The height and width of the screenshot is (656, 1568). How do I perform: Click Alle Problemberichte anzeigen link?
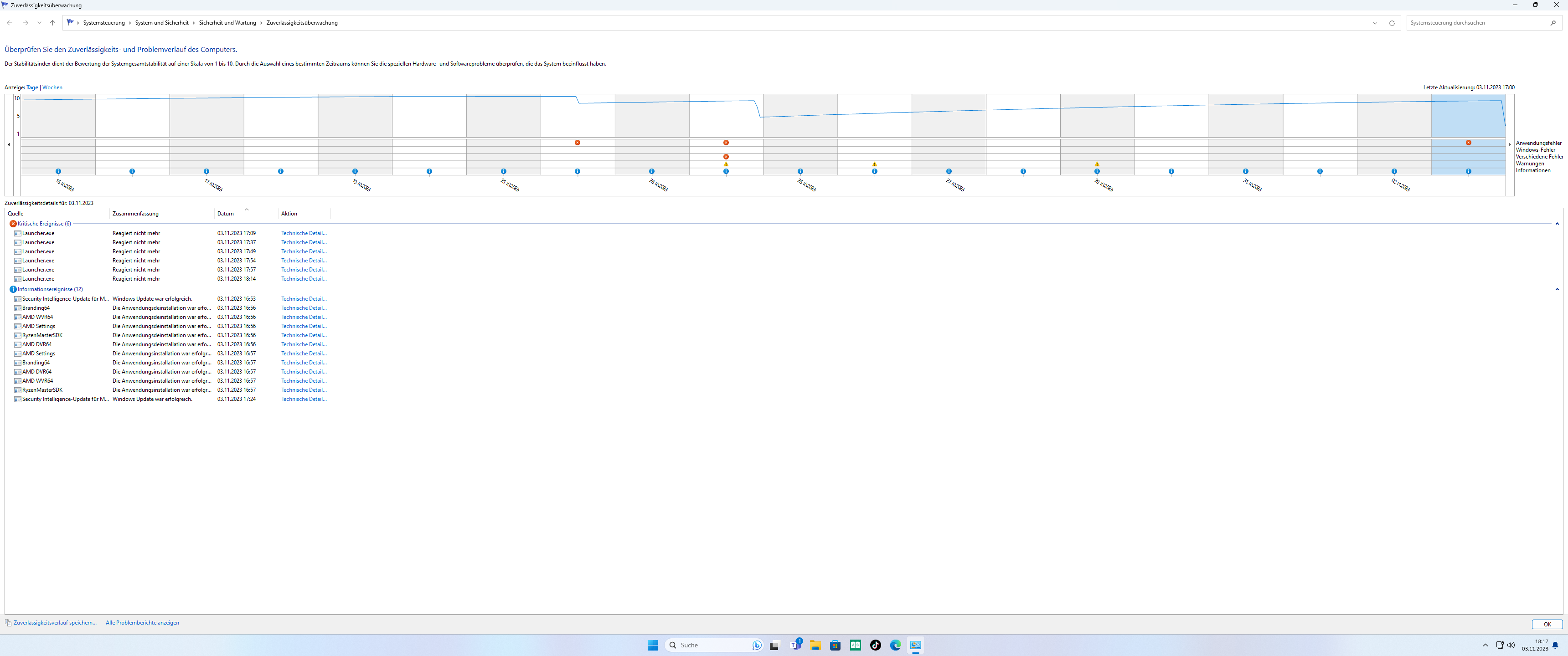tap(142, 623)
